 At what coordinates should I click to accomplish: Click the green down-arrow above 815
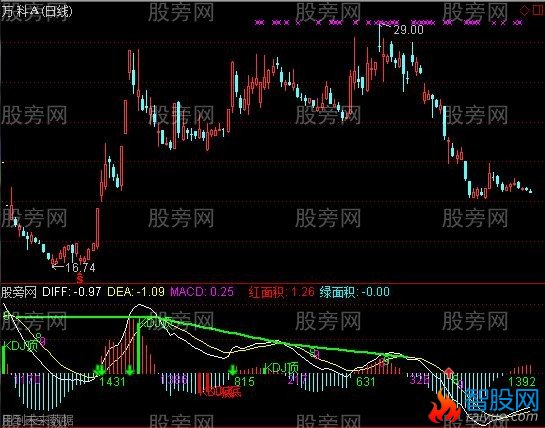click(x=233, y=370)
